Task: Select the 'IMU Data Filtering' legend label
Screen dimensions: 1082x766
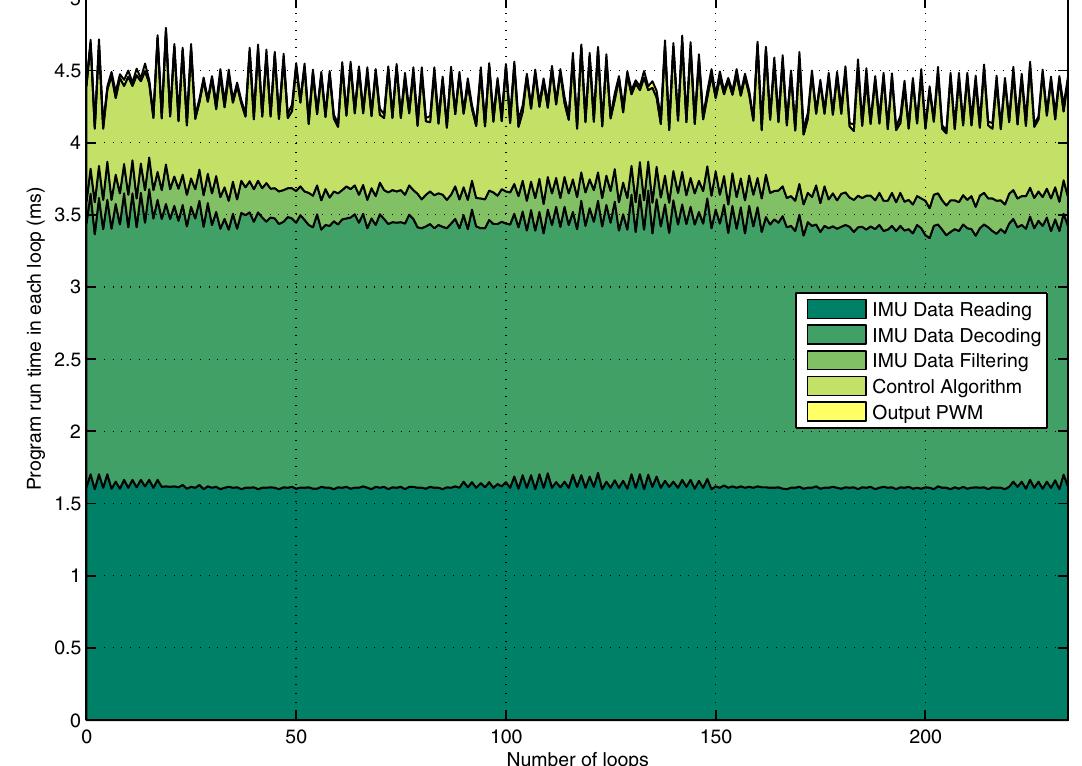Action: tap(950, 361)
